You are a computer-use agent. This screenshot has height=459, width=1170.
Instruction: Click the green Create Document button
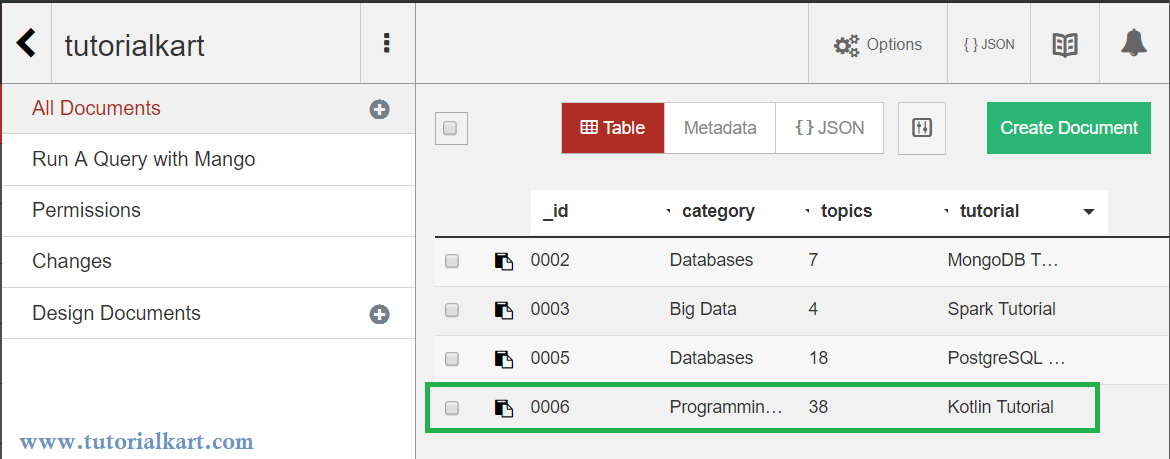click(1069, 128)
